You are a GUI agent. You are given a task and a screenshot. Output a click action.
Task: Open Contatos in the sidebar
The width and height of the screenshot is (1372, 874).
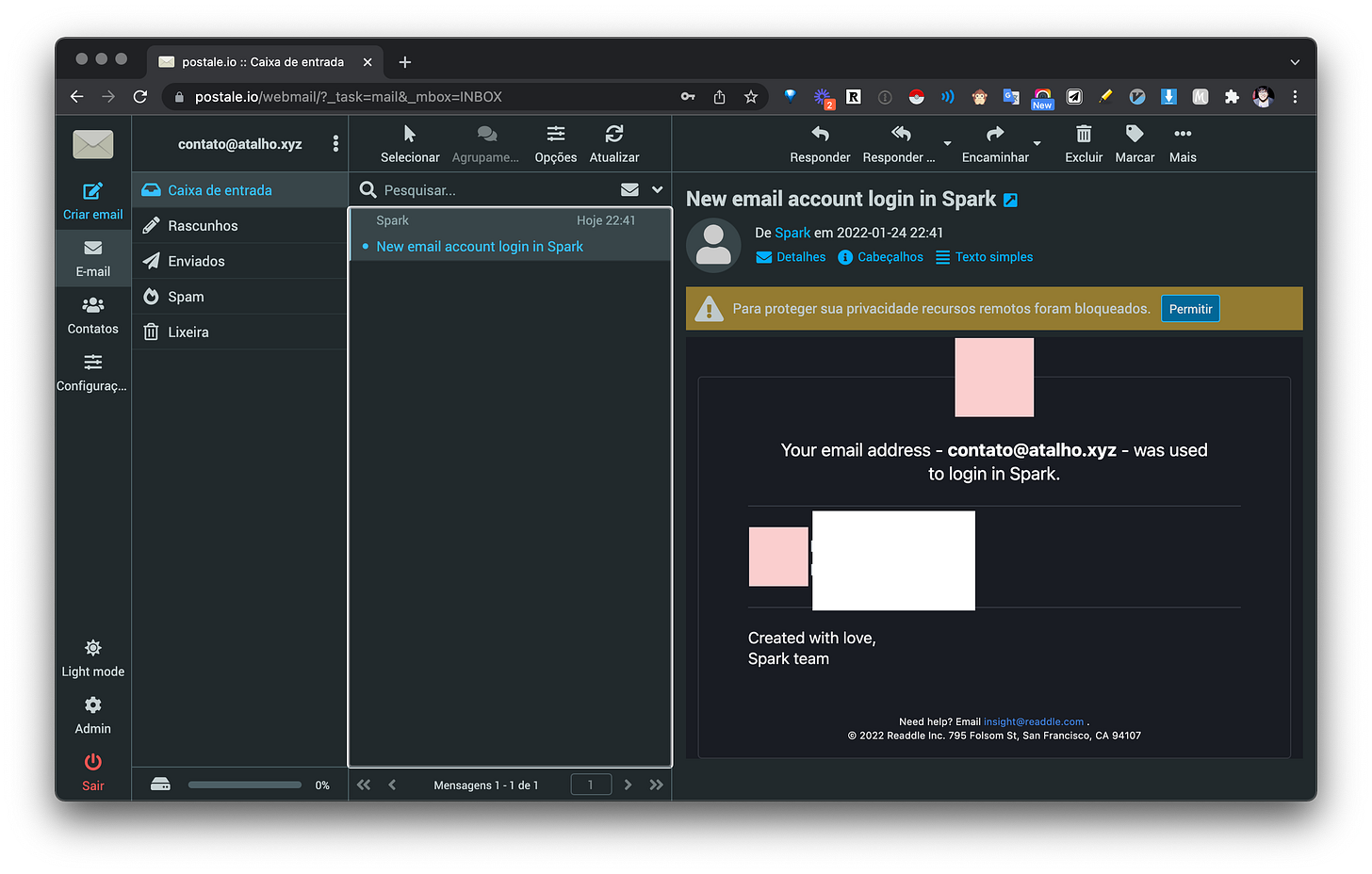coord(92,316)
